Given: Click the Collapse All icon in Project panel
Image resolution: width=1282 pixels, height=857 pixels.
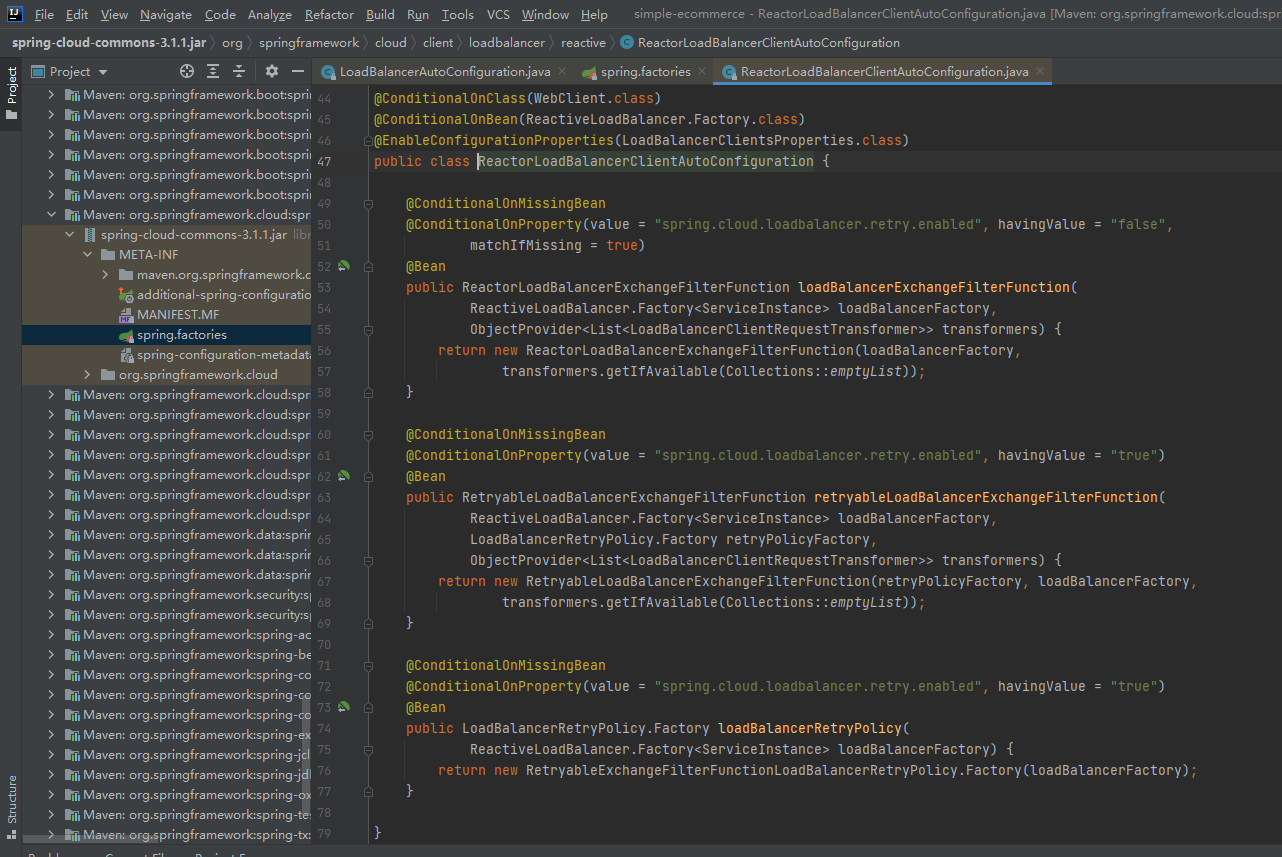Looking at the screenshot, I should coord(239,71).
